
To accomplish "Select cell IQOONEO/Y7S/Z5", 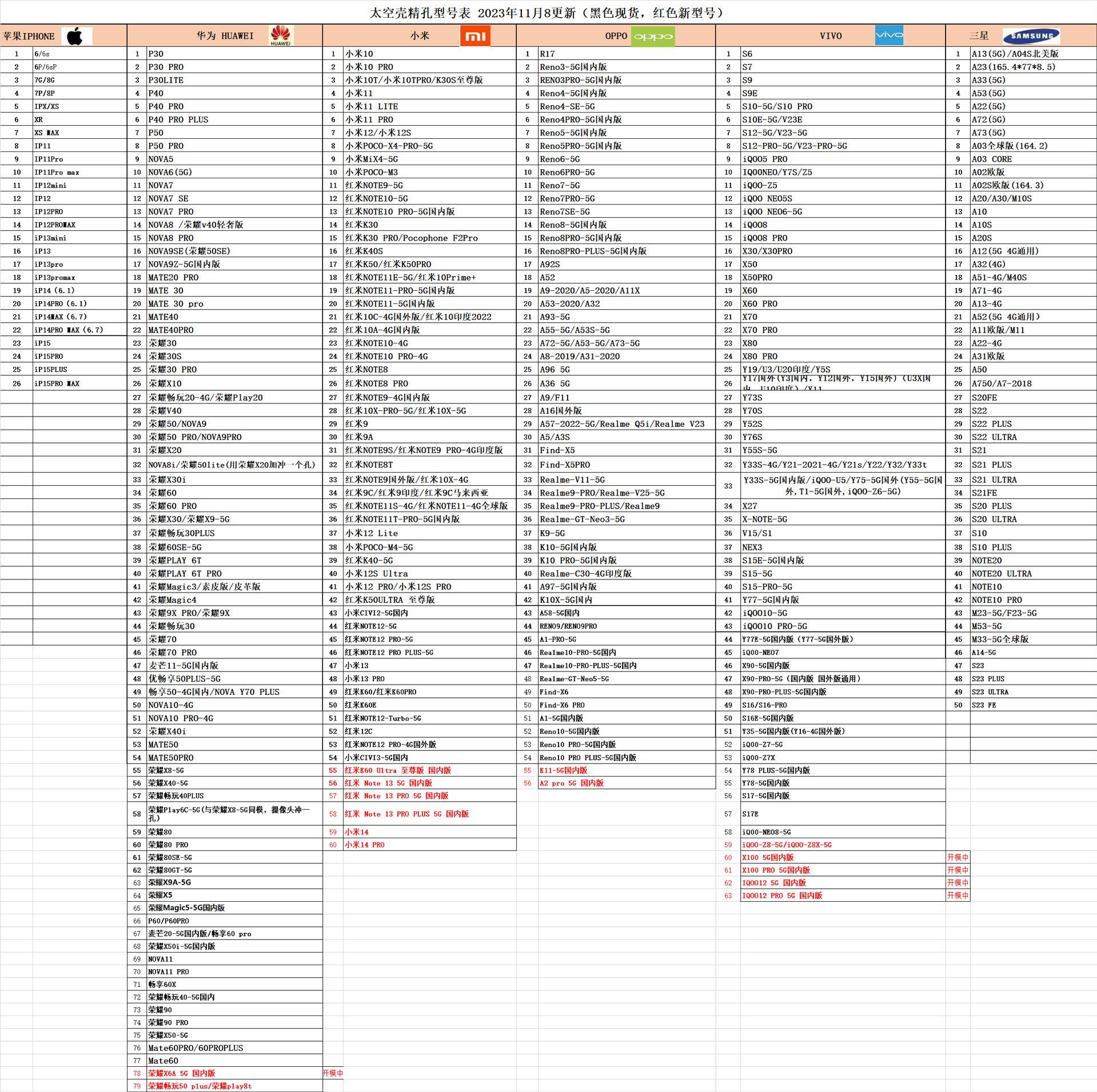I will [x=843, y=172].
